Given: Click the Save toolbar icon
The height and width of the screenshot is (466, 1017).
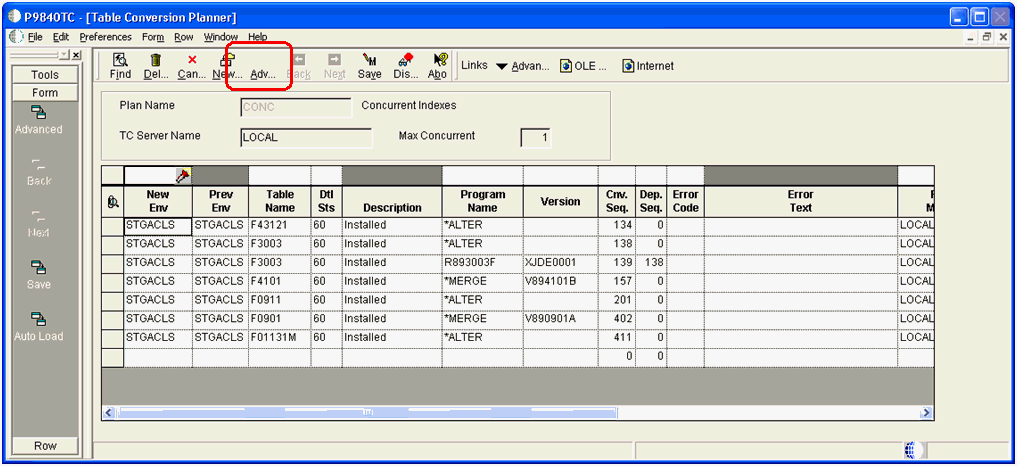Looking at the screenshot, I should [x=369, y=66].
